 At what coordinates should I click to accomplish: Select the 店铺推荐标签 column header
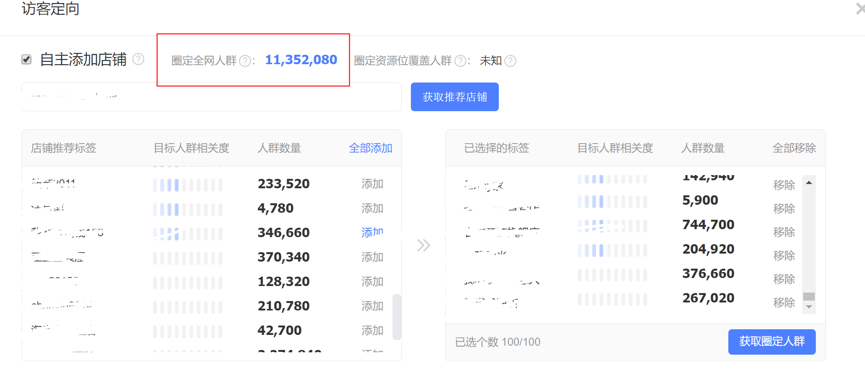click(x=63, y=148)
